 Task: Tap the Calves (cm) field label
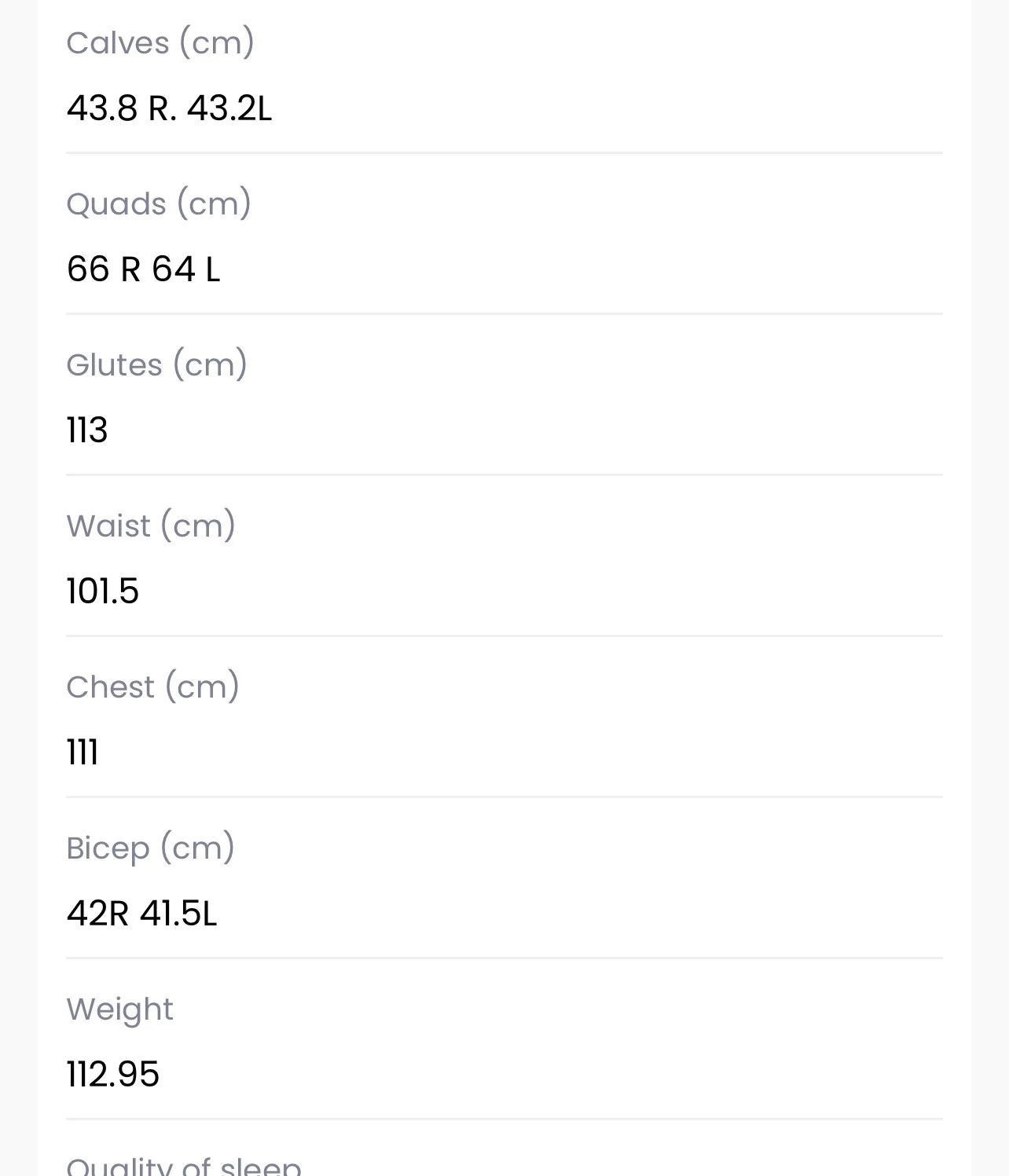(160, 42)
